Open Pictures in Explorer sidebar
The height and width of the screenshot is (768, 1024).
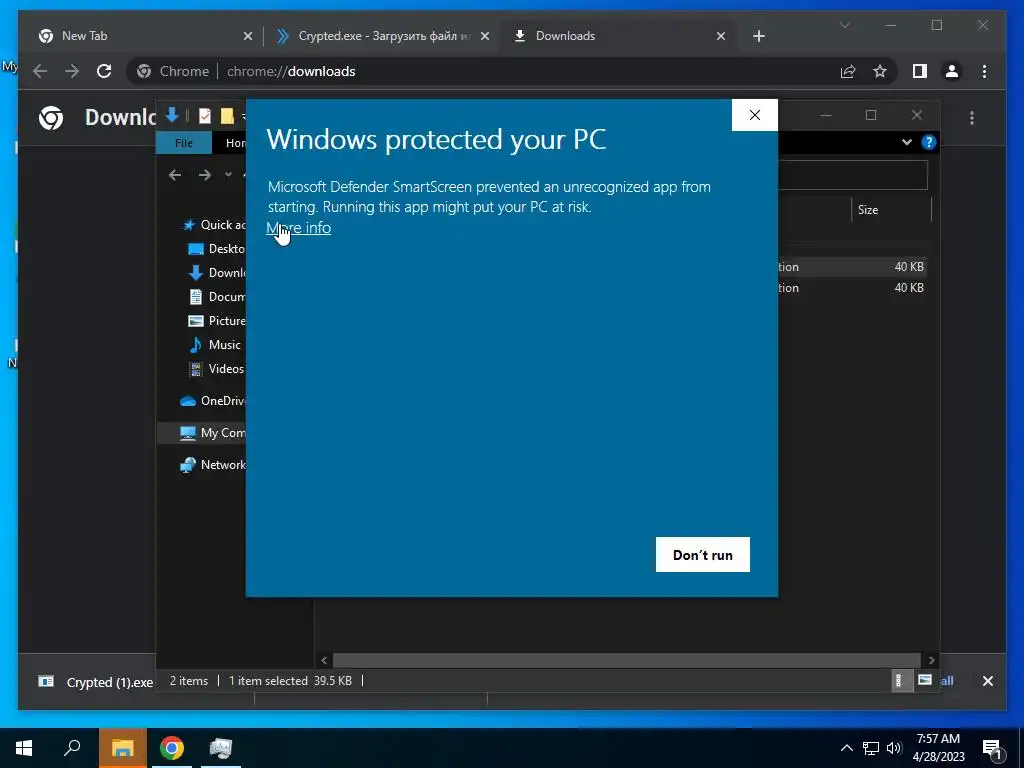tap(217, 321)
